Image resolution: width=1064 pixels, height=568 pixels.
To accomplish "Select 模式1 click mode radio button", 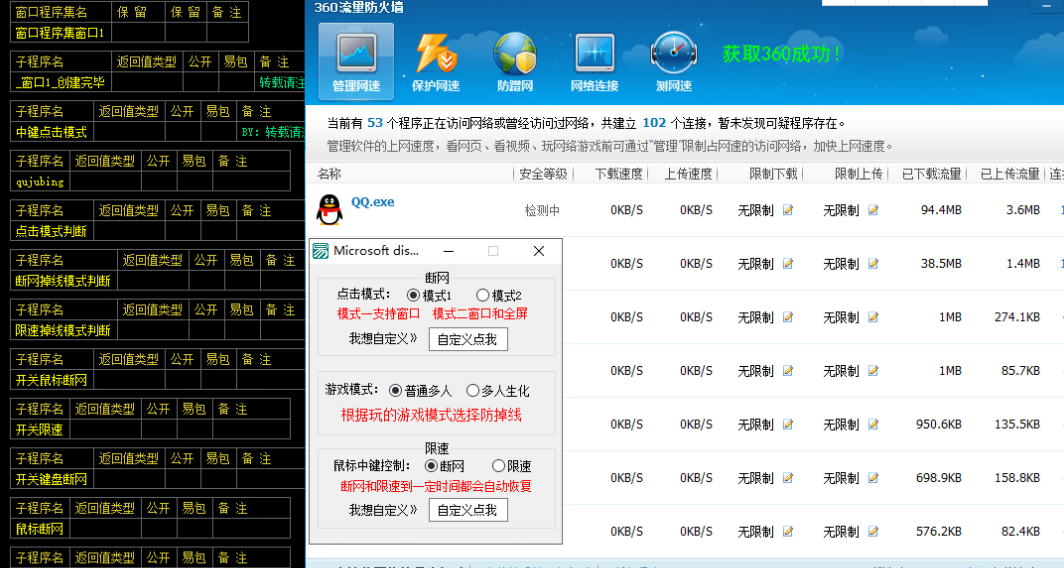I will [413, 295].
